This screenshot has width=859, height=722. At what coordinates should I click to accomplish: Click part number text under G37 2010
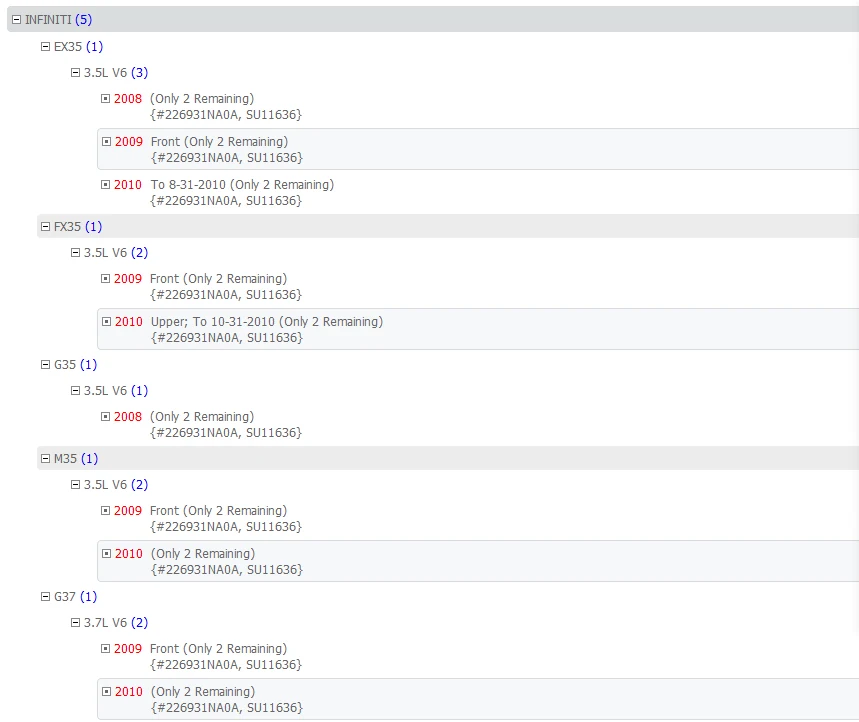point(227,708)
